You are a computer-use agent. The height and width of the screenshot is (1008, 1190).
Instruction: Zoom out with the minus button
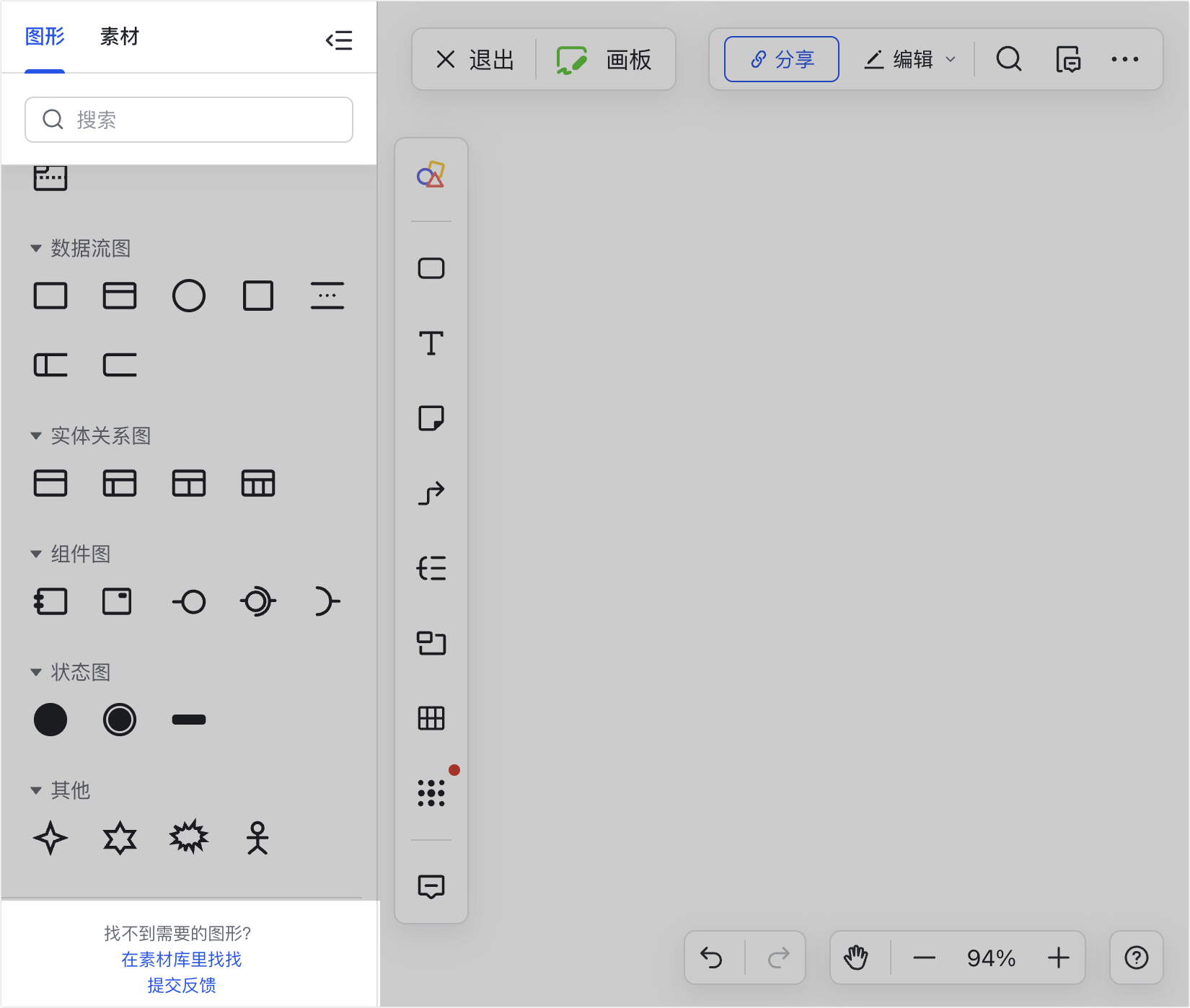pyautogui.click(x=924, y=958)
